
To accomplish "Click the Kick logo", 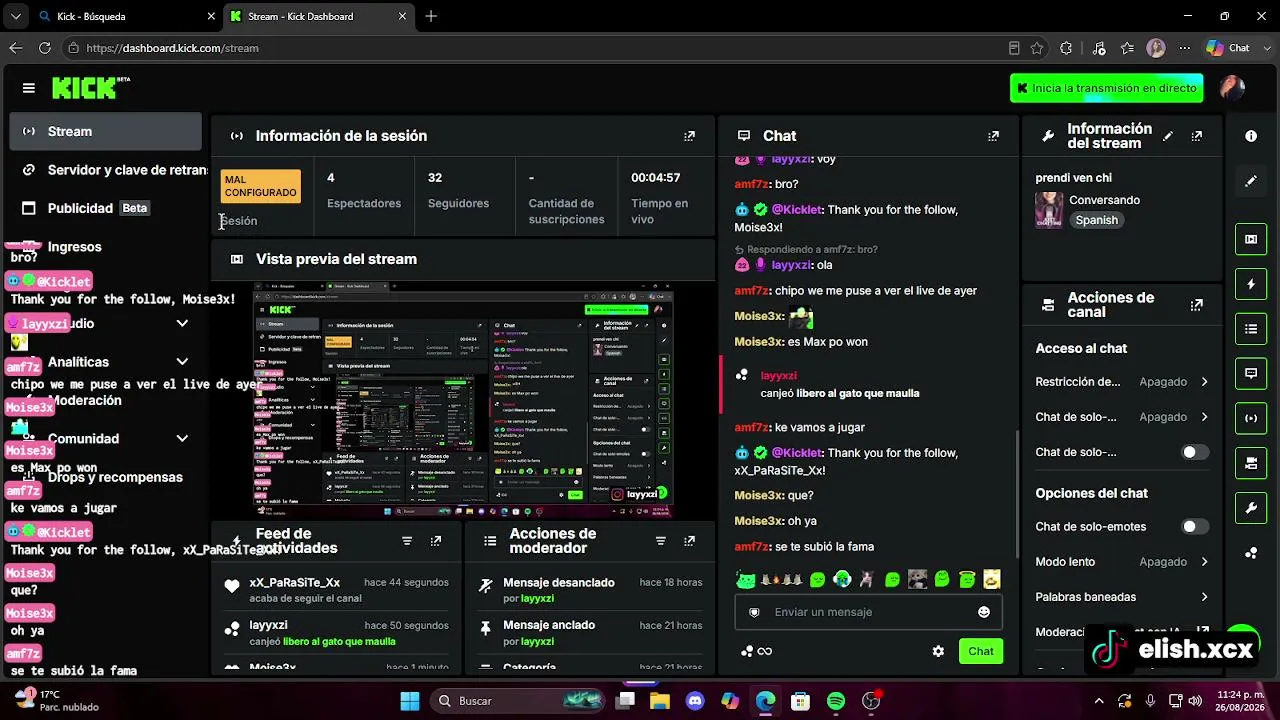I will [91, 88].
